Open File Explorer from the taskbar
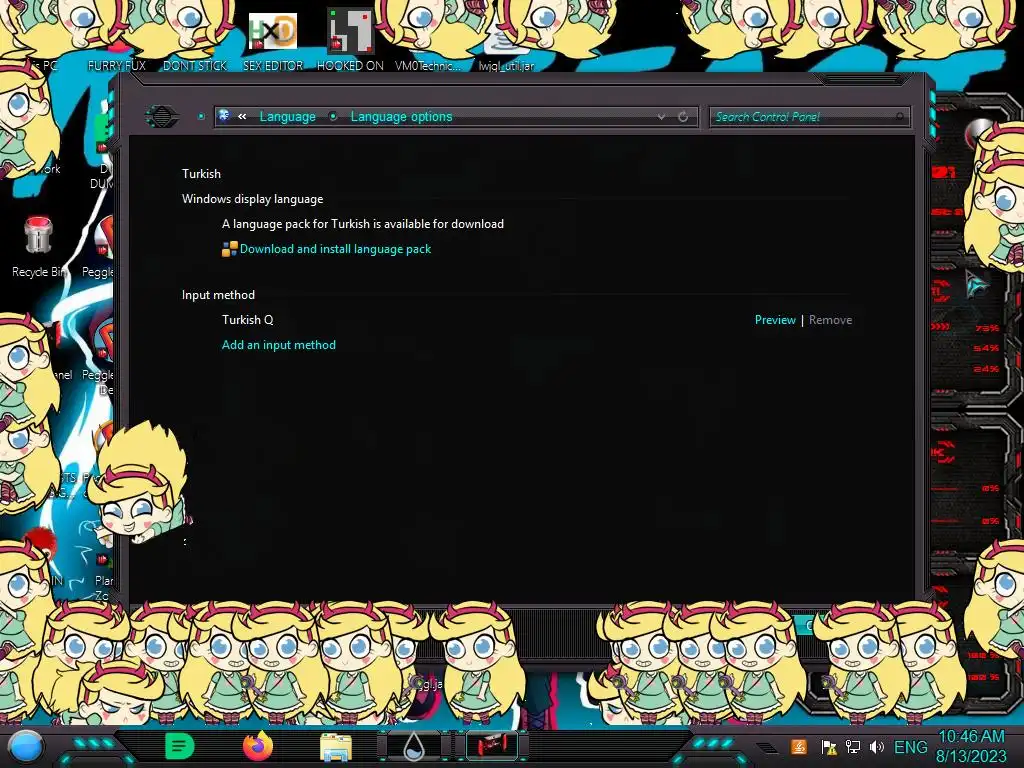This screenshot has height=768, width=1024. [x=336, y=746]
